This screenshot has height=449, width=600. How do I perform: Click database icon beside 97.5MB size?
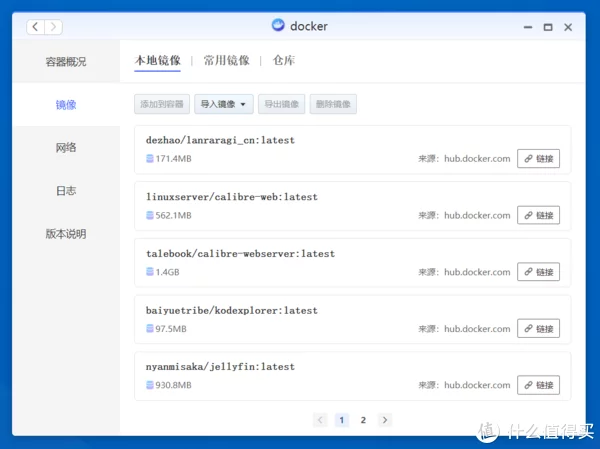150,328
